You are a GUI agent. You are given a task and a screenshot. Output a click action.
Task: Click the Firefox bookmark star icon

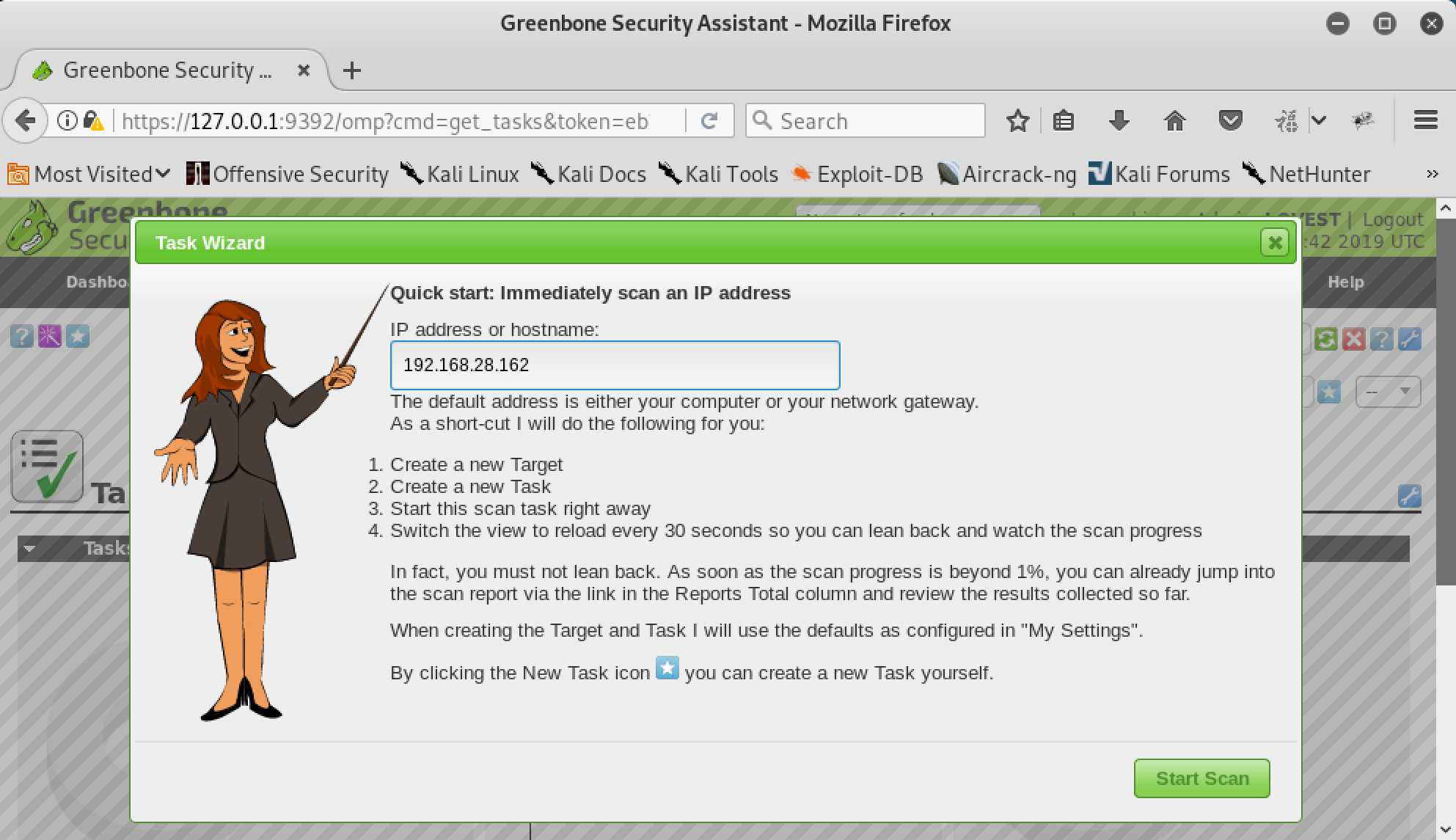(x=1017, y=120)
